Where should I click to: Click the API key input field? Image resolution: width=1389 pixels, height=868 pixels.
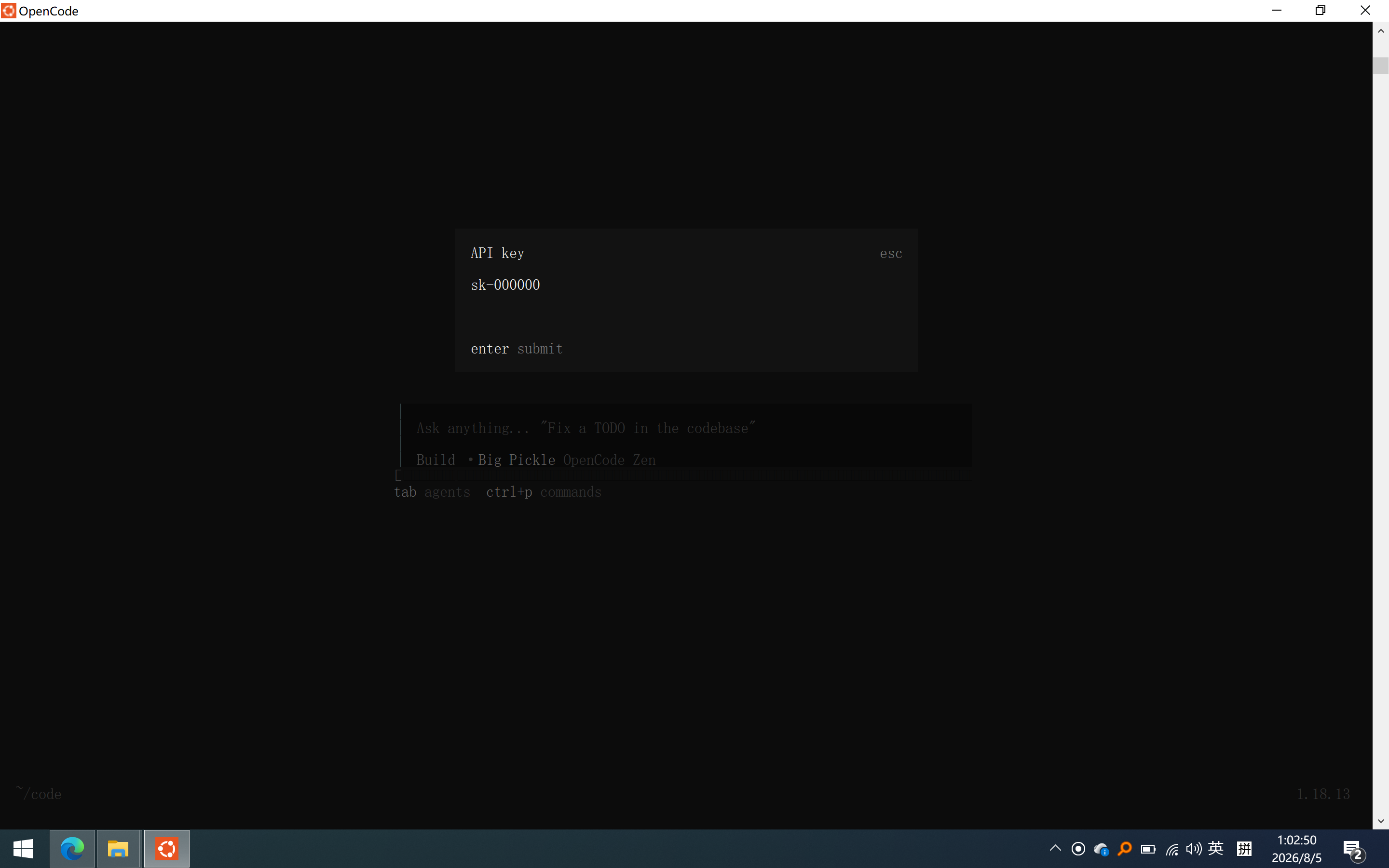point(686,285)
